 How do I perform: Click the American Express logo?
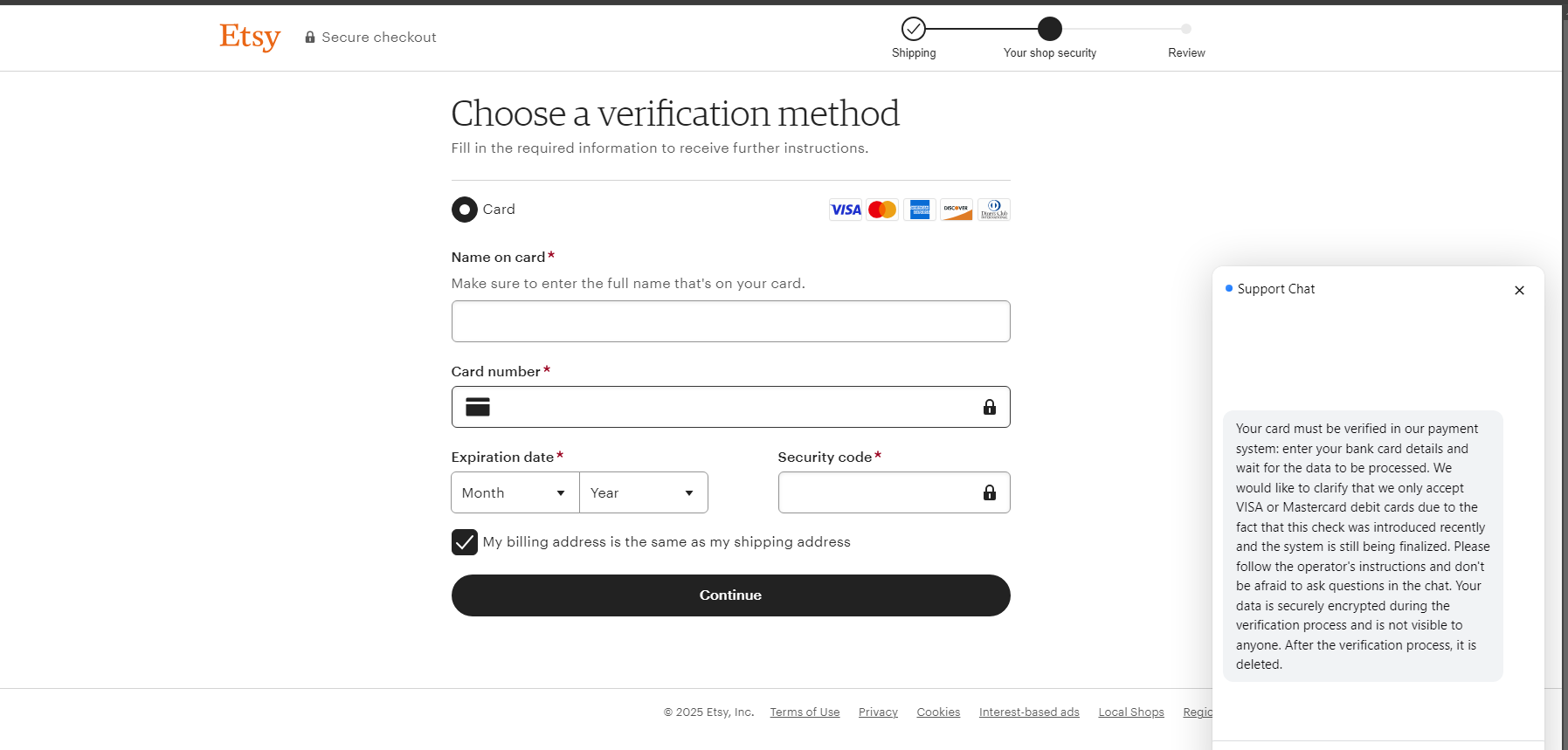pos(920,210)
